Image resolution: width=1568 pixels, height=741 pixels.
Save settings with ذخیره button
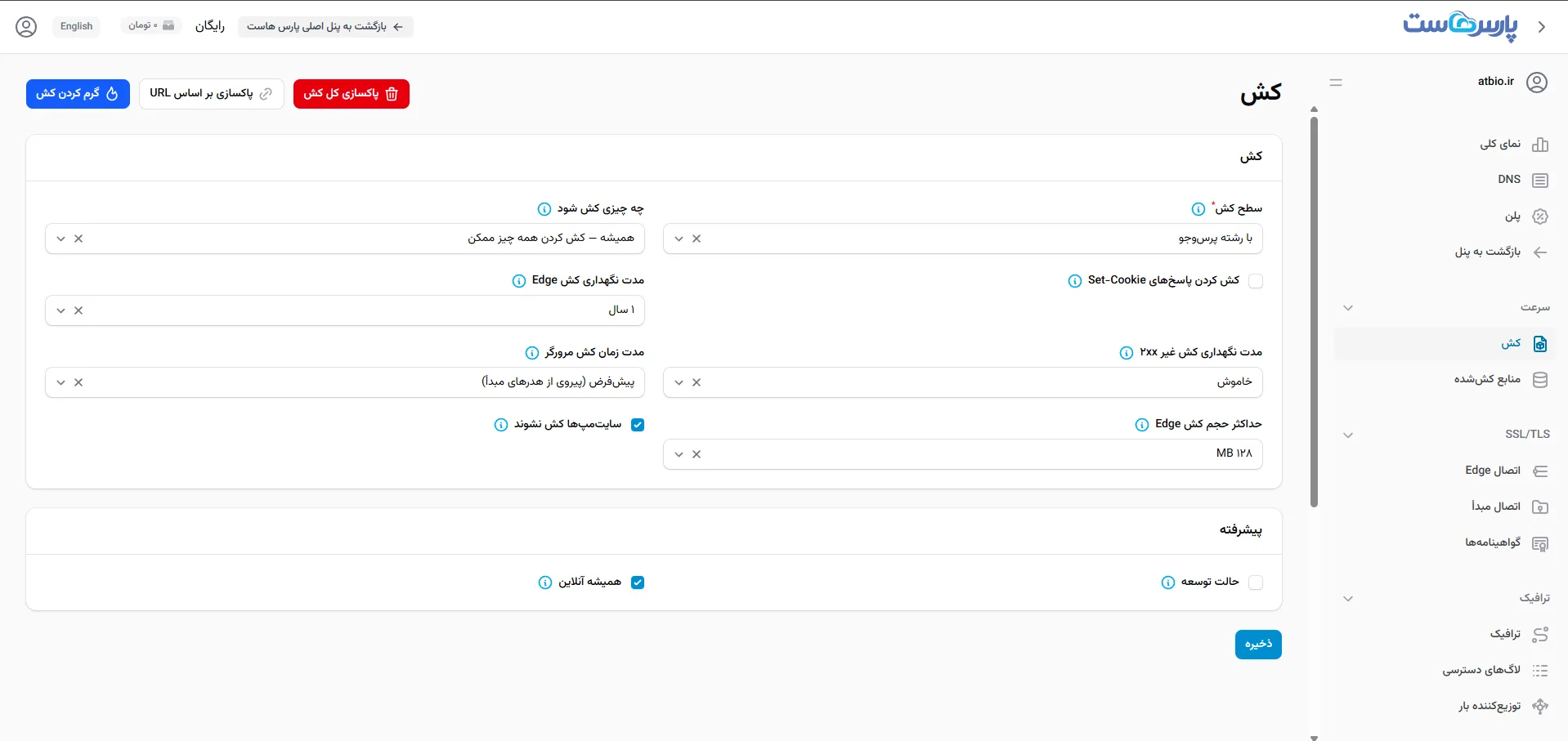[x=1258, y=645]
